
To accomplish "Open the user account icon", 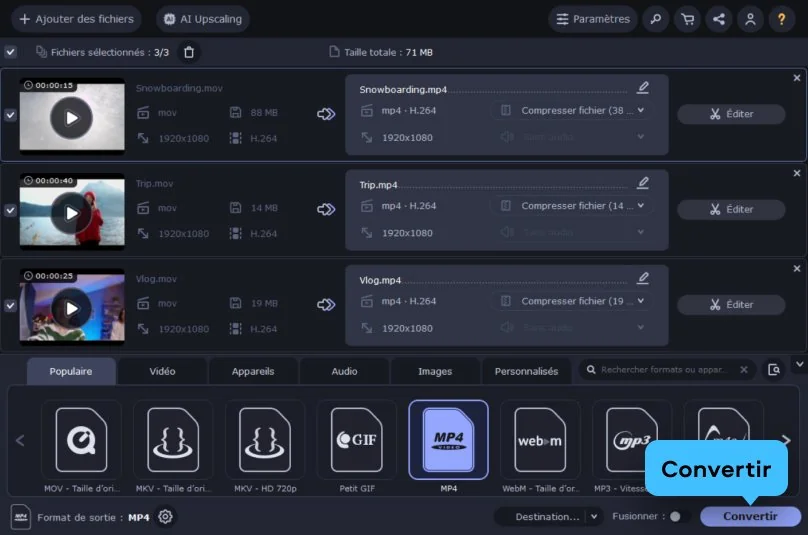I will tap(748, 19).
